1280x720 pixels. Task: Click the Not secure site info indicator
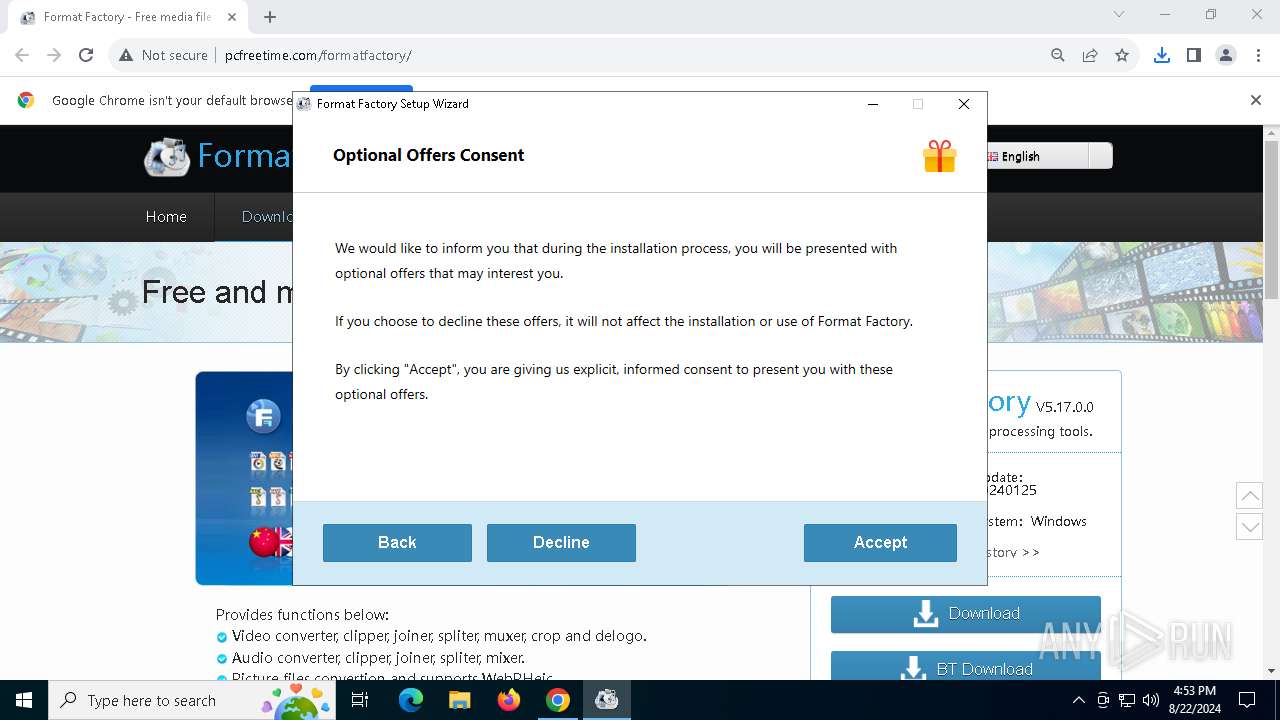tap(163, 55)
